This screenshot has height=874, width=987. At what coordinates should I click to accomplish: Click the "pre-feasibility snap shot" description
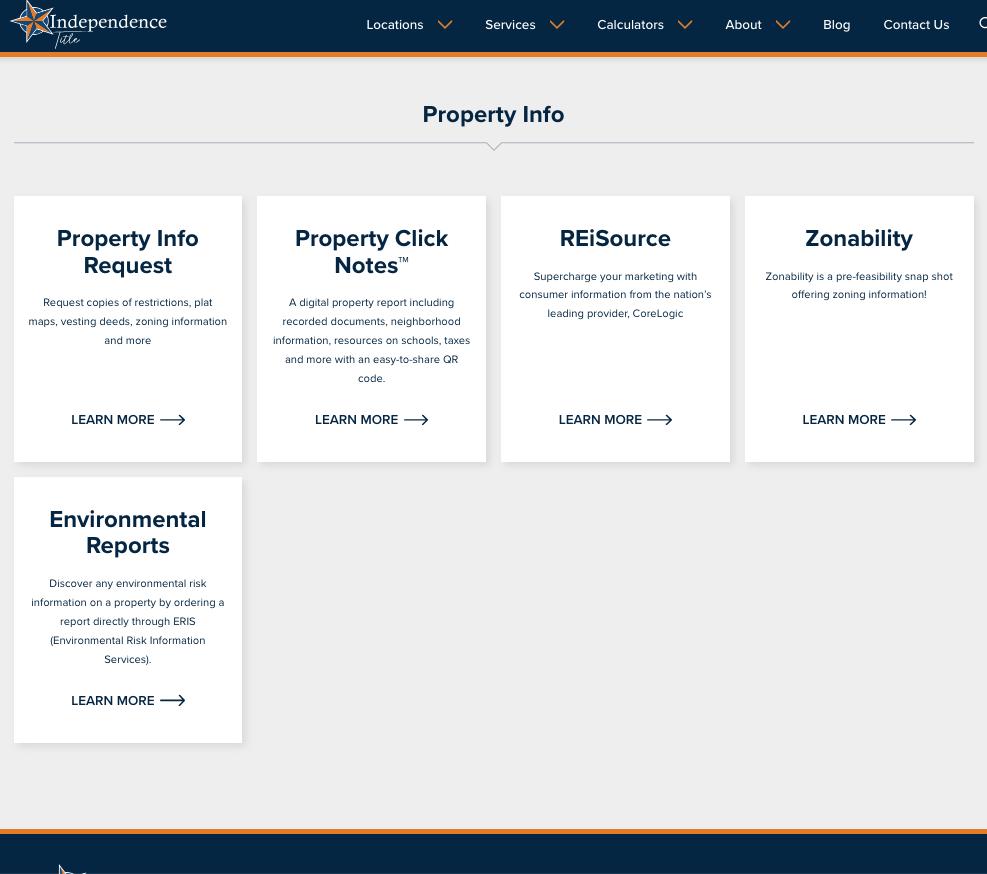(859, 285)
